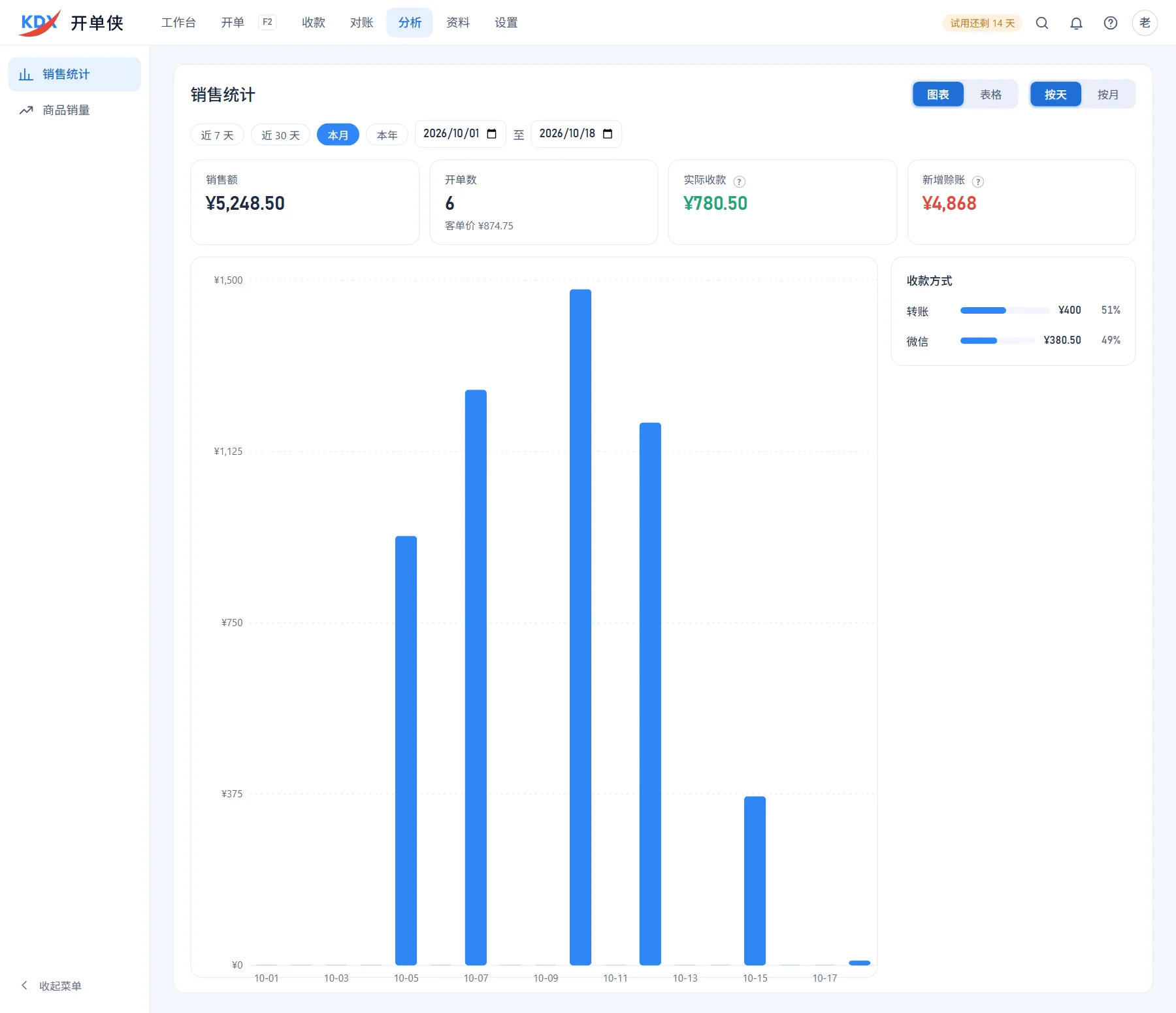The width and height of the screenshot is (1176, 1013).
Task: Select the 近 7 天 range
Action: (x=217, y=135)
